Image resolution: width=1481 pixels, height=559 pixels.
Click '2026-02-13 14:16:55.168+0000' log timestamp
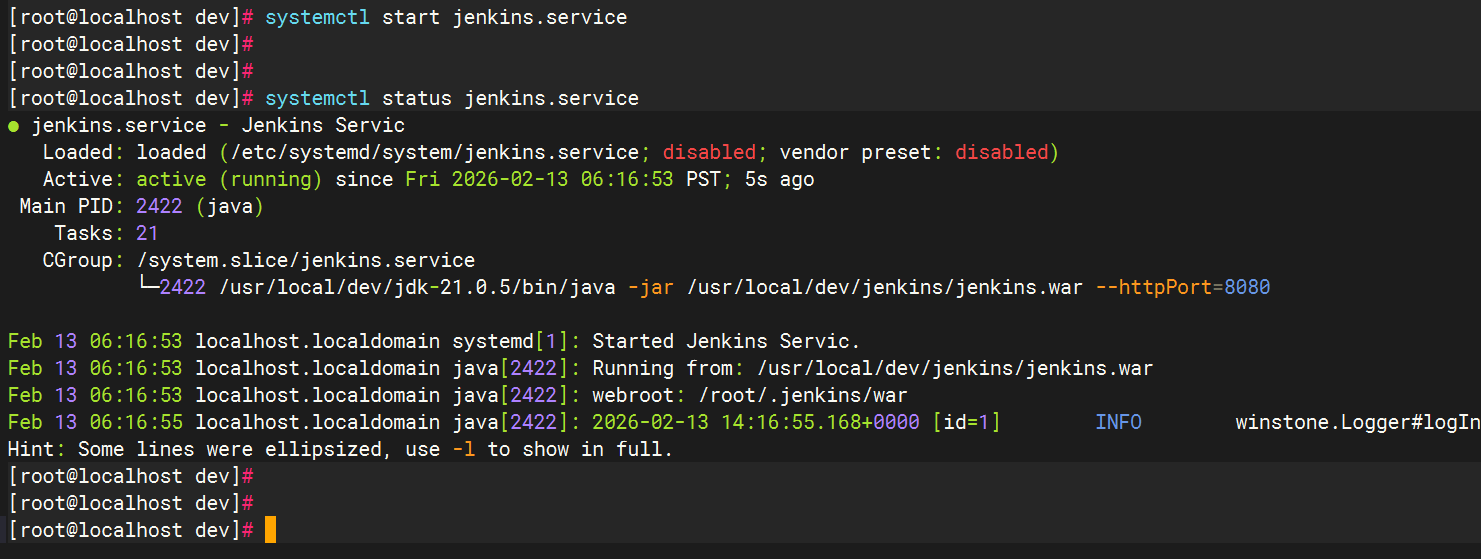point(756,422)
